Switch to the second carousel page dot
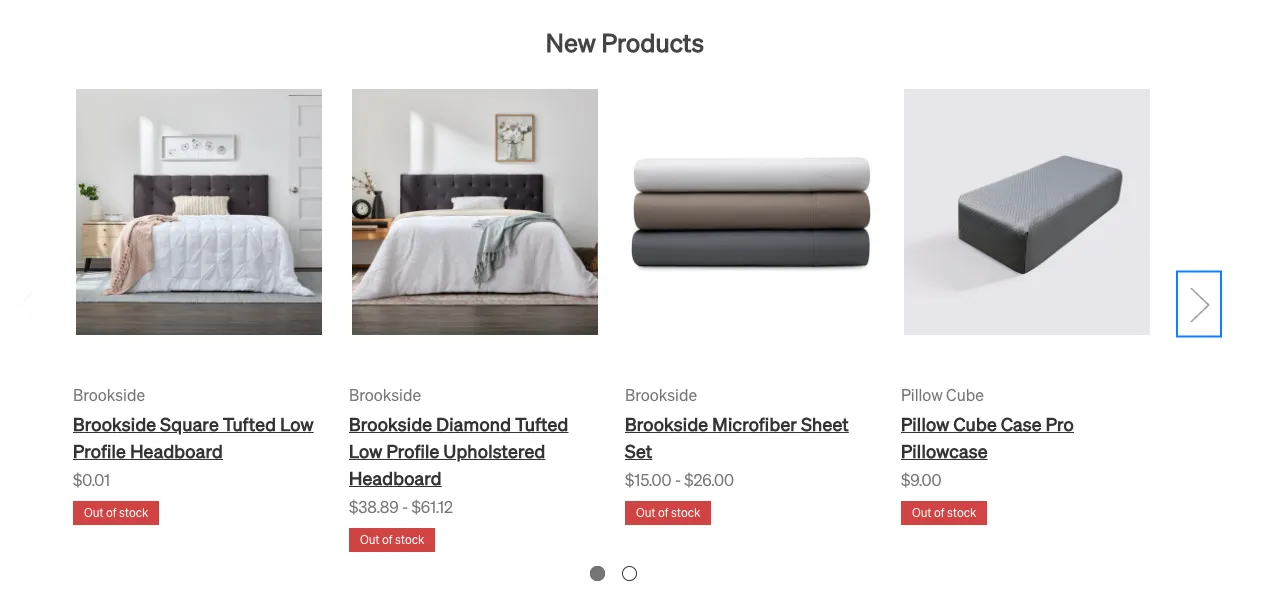 [x=629, y=574]
